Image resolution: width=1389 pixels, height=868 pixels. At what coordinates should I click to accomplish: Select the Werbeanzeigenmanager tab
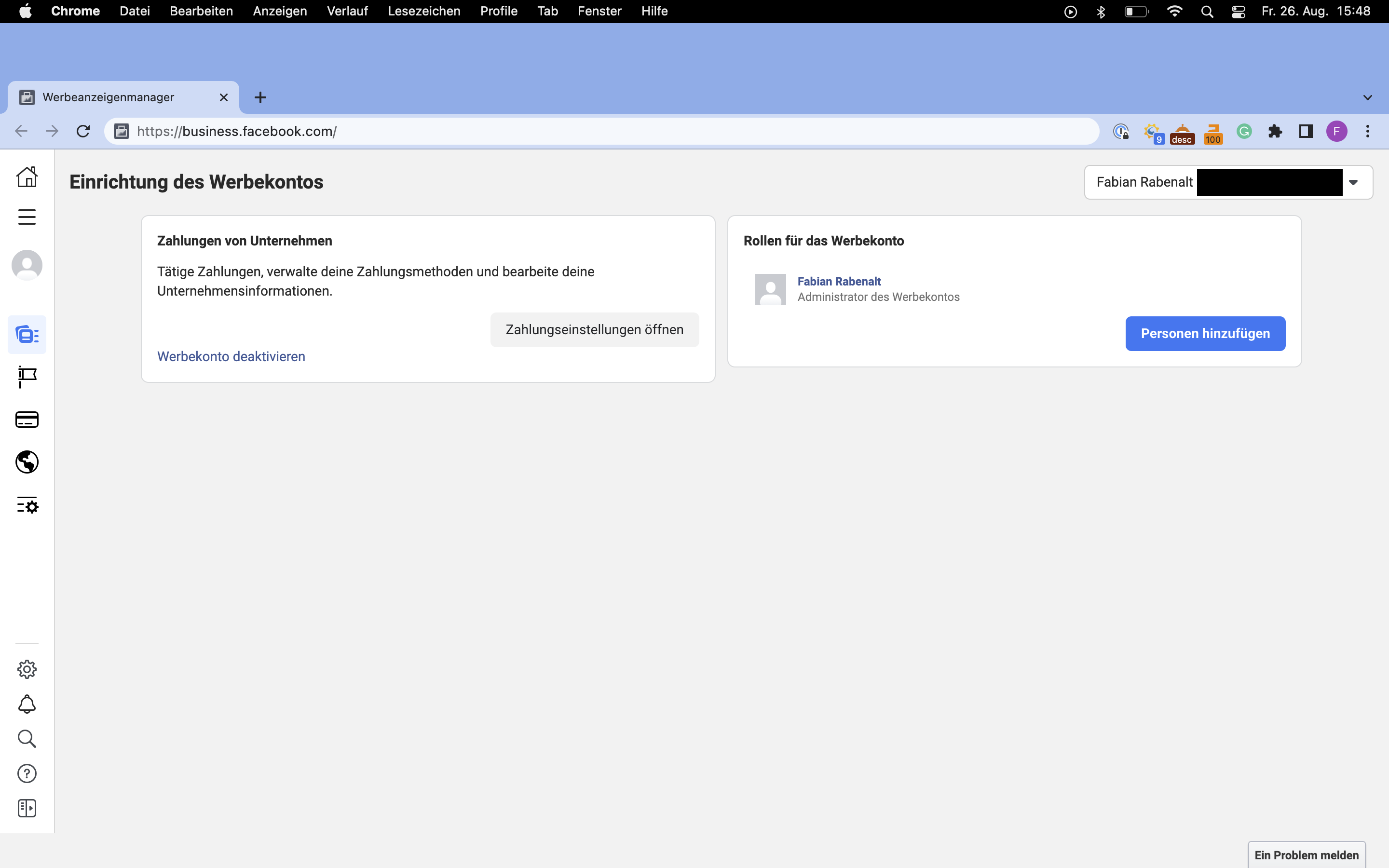pos(109,97)
